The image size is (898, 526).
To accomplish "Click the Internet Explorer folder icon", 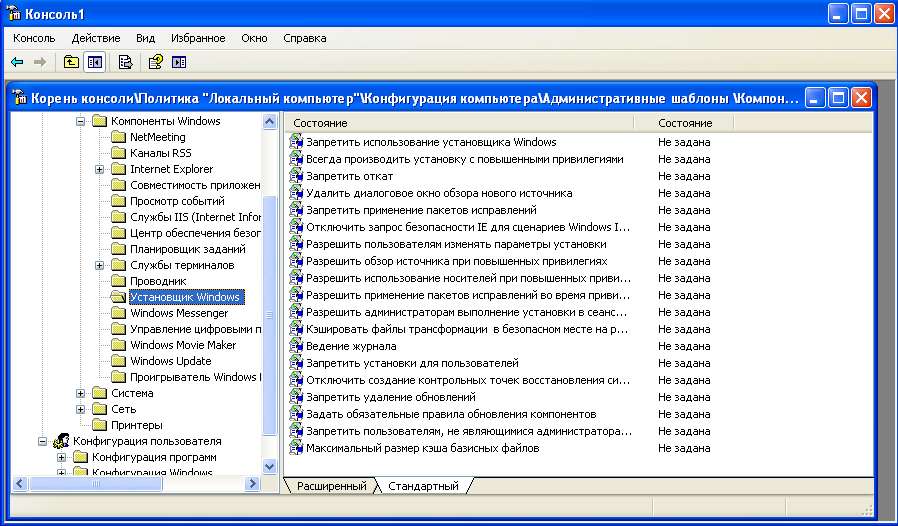I will coord(119,169).
